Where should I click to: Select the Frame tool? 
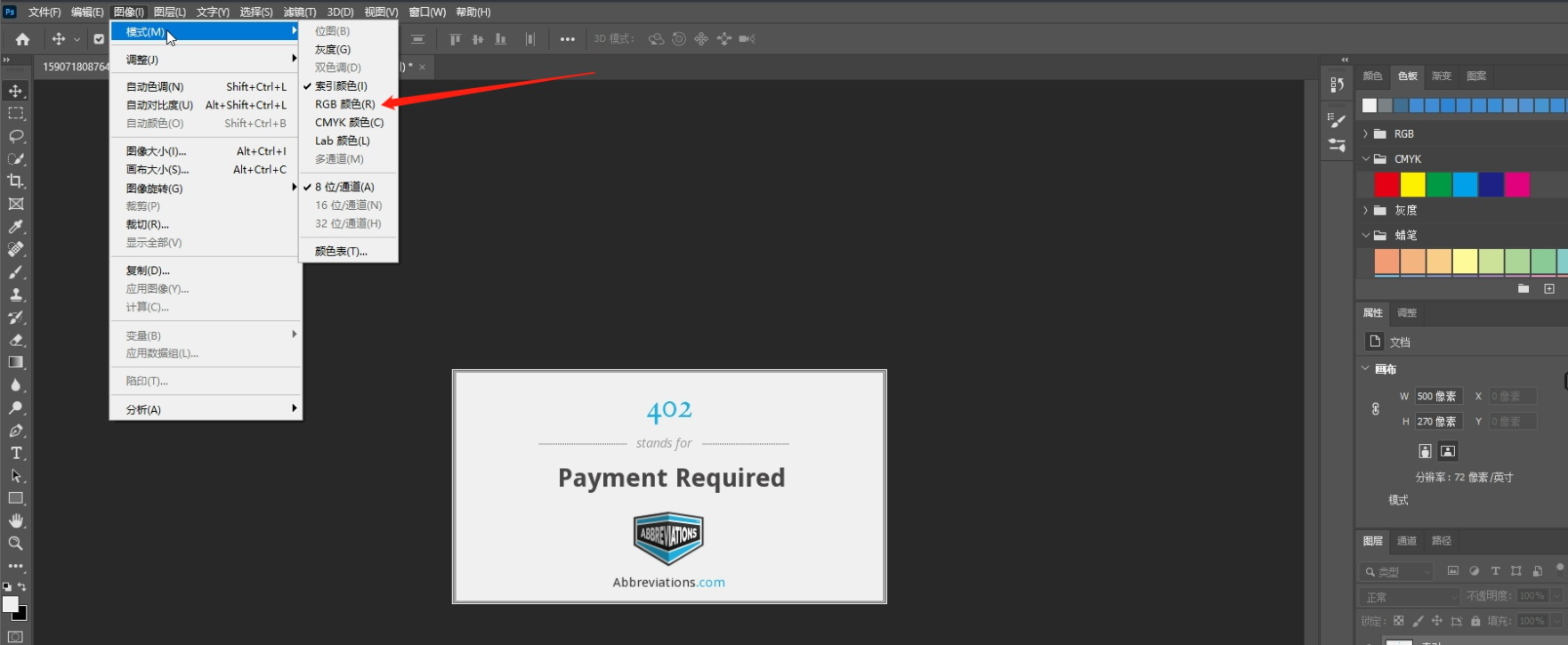16,204
